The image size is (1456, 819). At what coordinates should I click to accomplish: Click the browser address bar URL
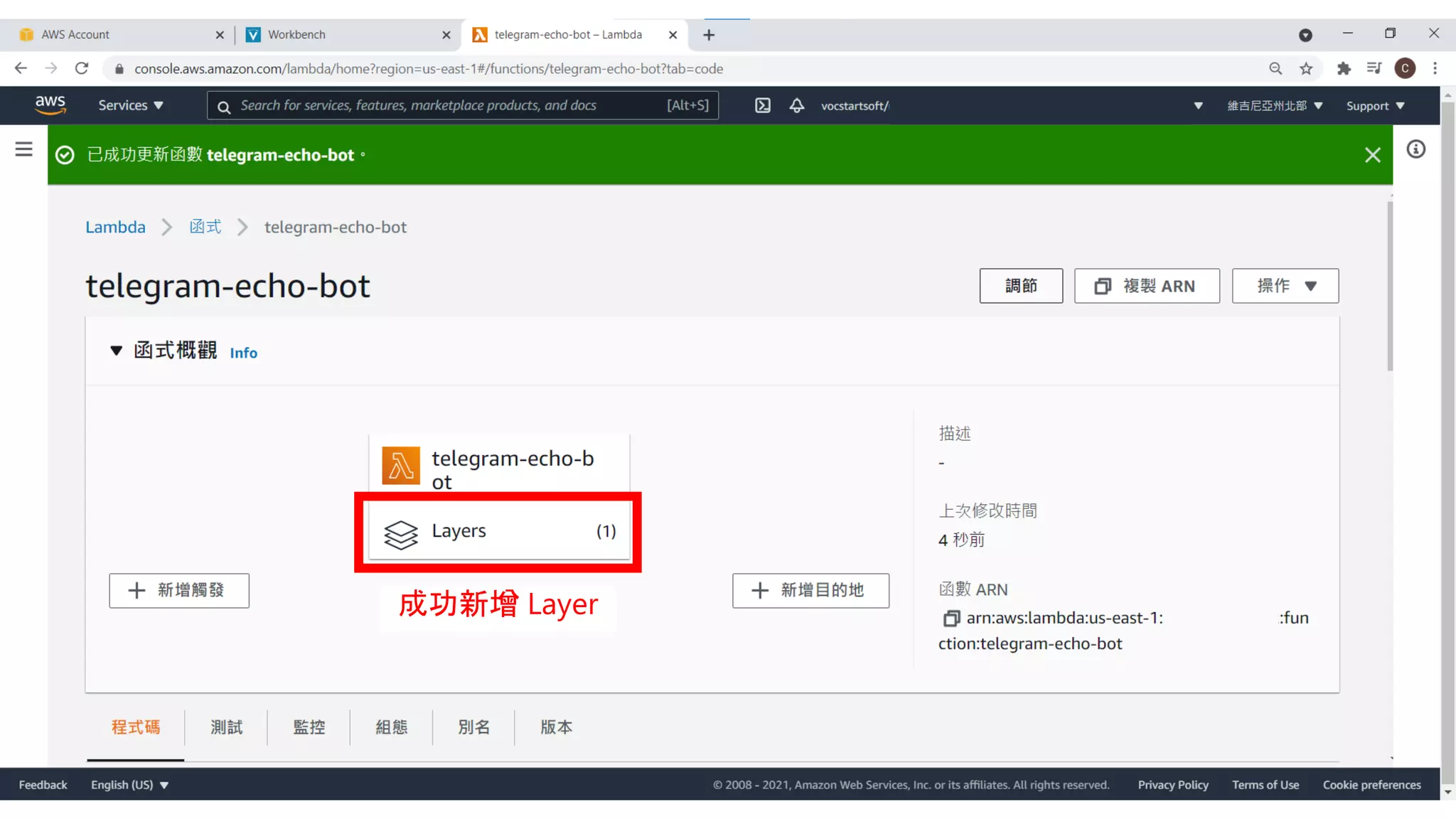click(429, 68)
